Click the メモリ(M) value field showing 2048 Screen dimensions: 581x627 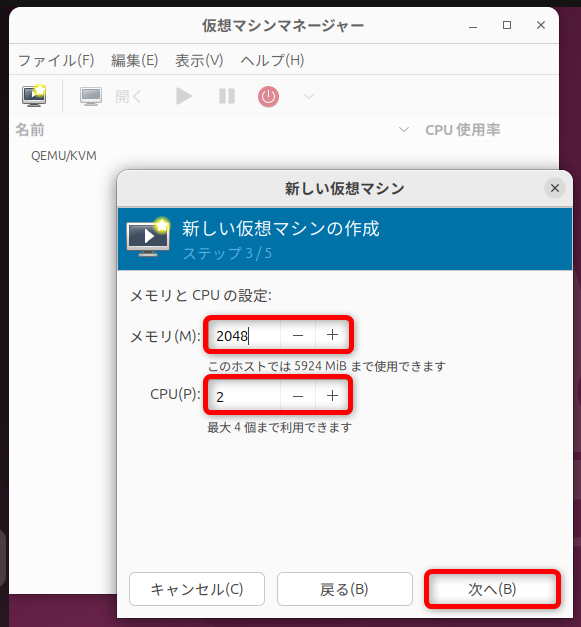point(244,335)
